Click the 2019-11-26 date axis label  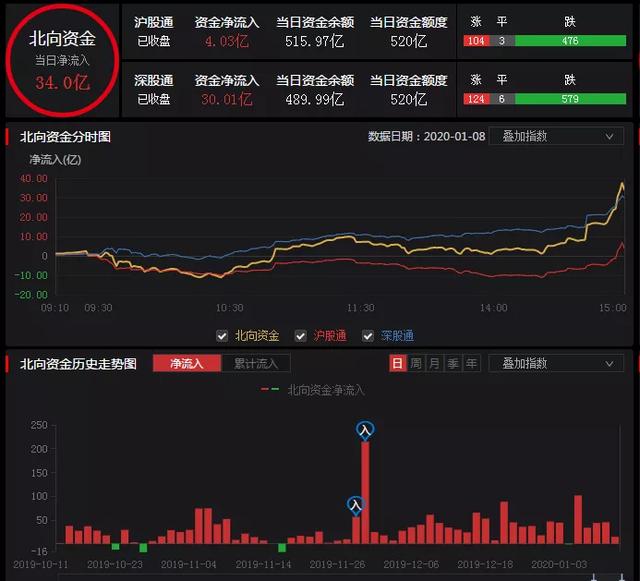pyautogui.click(x=337, y=564)
